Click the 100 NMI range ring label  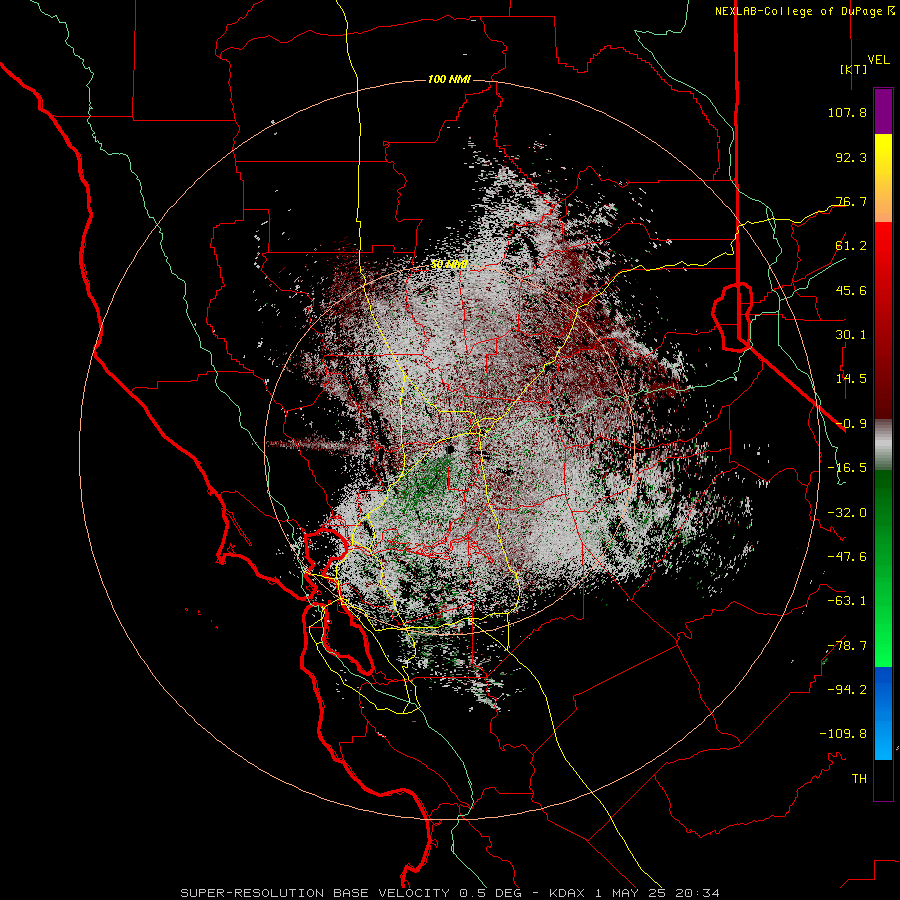pyautogui.click(x=449, y=79)
